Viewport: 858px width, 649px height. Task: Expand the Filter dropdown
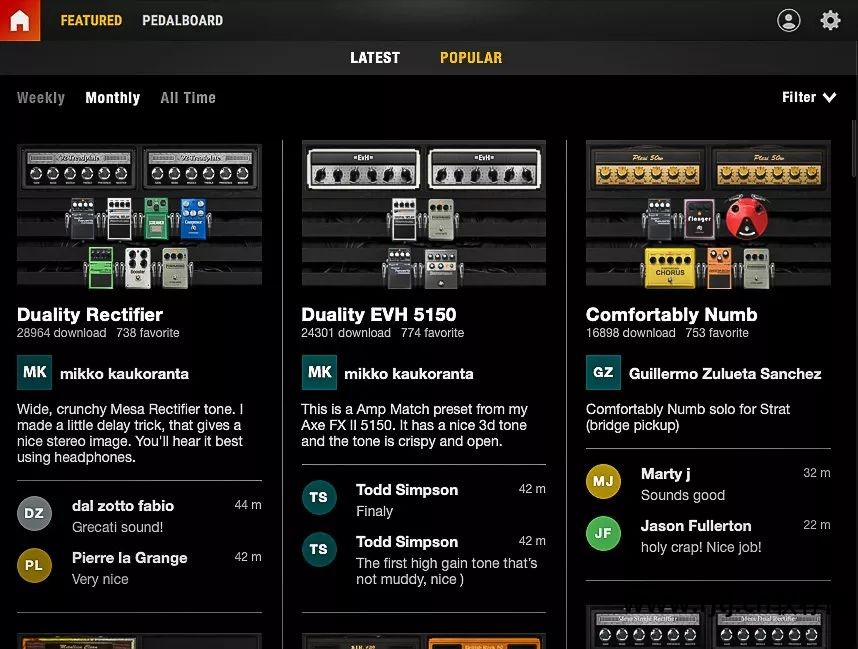point(808,97)
